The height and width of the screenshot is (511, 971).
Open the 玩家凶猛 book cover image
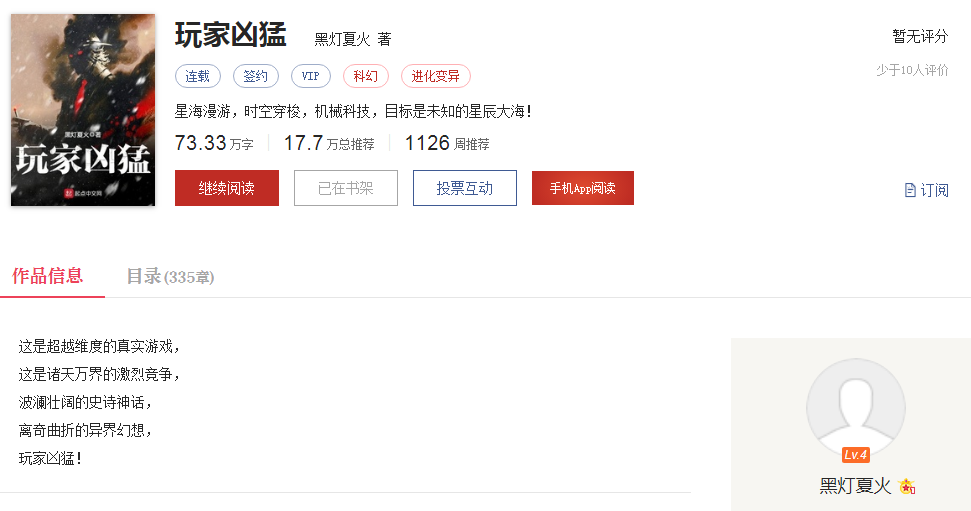(x=83, y=110)
